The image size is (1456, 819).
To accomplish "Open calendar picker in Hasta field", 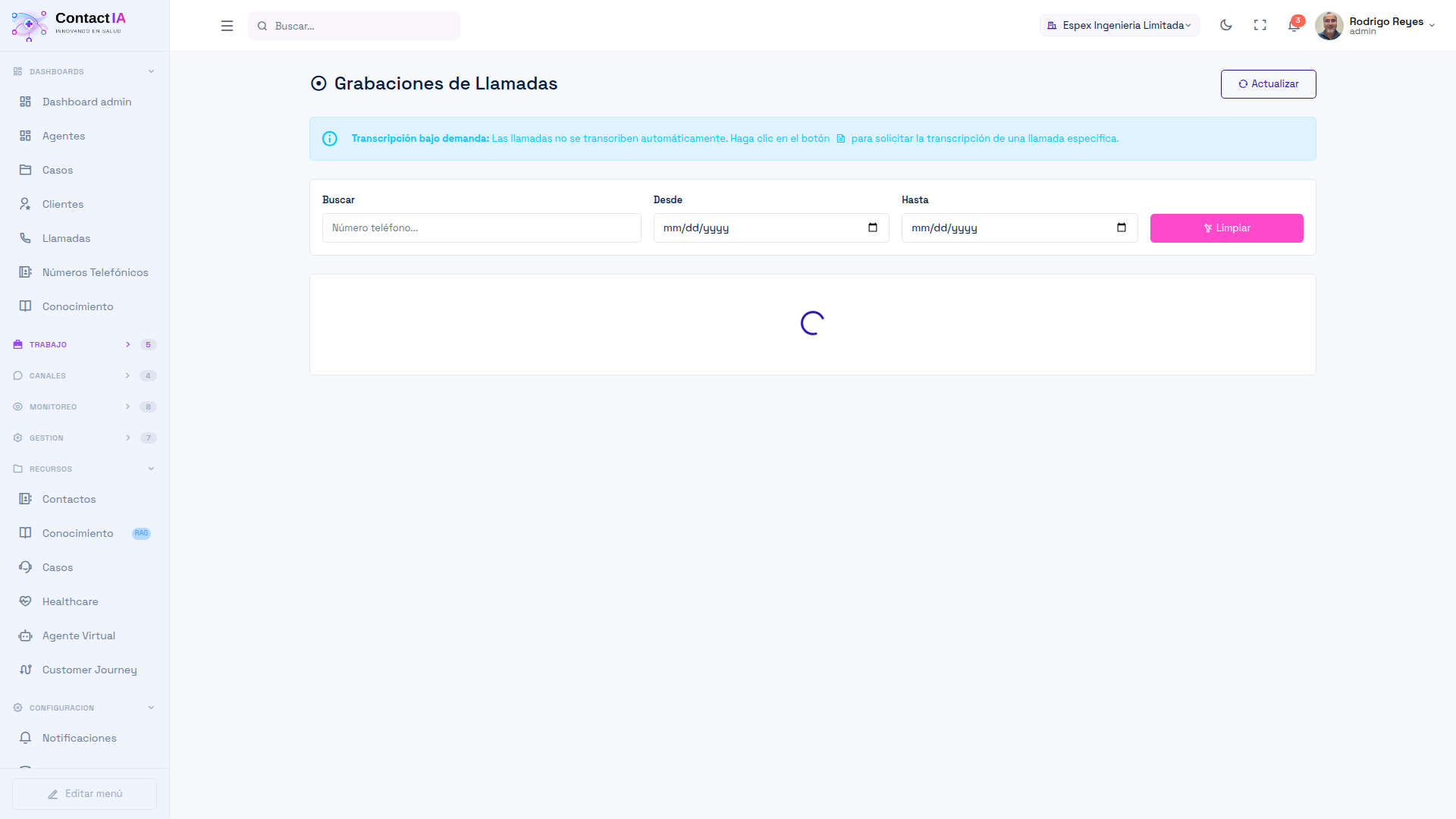I will [1121, 227].
